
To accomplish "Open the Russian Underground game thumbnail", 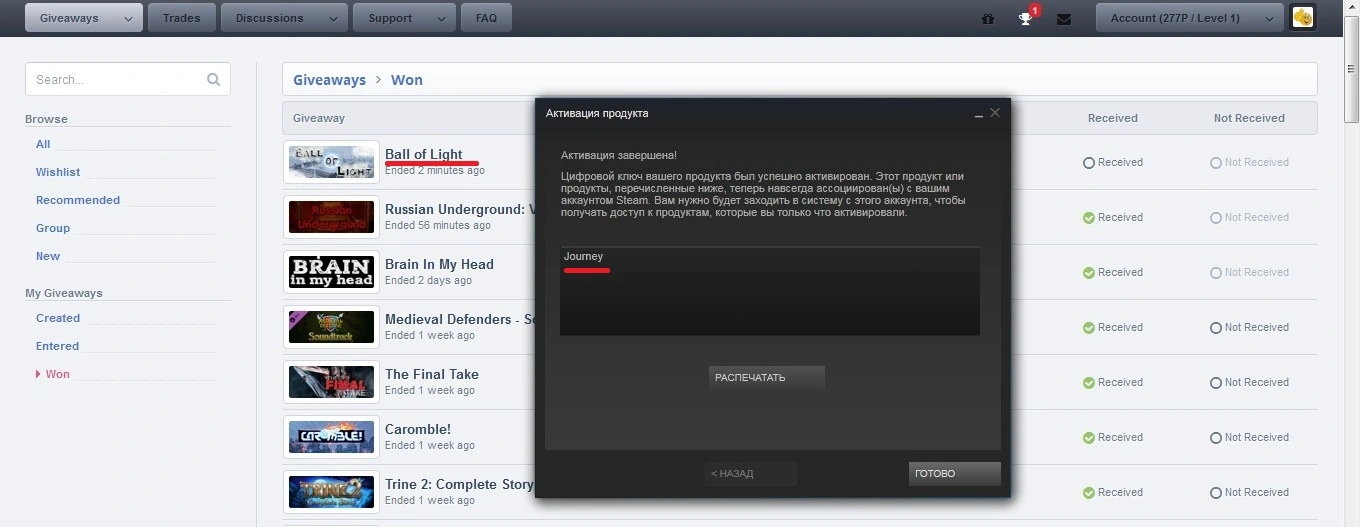I will 331,217.
